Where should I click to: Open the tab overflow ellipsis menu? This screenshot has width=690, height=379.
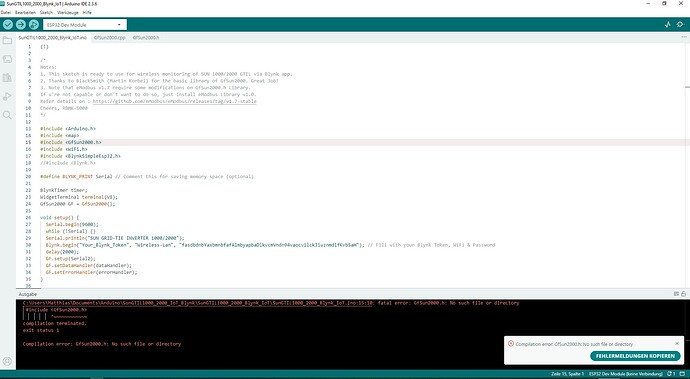684,37
